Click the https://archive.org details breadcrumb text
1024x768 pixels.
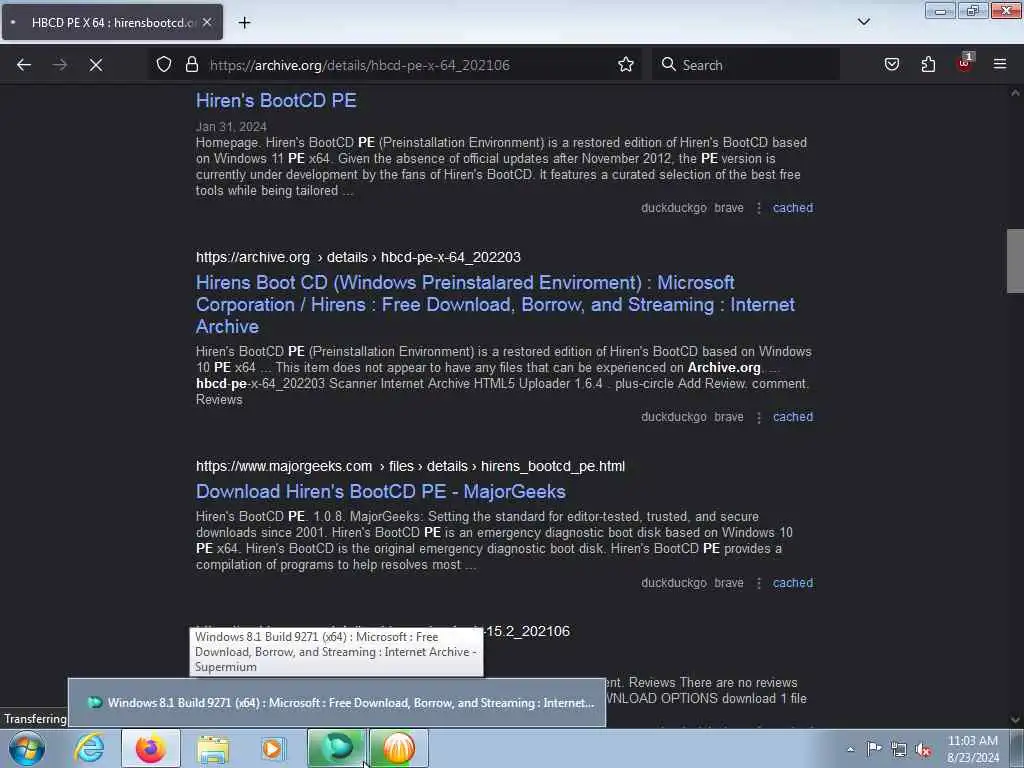point(358,257)
